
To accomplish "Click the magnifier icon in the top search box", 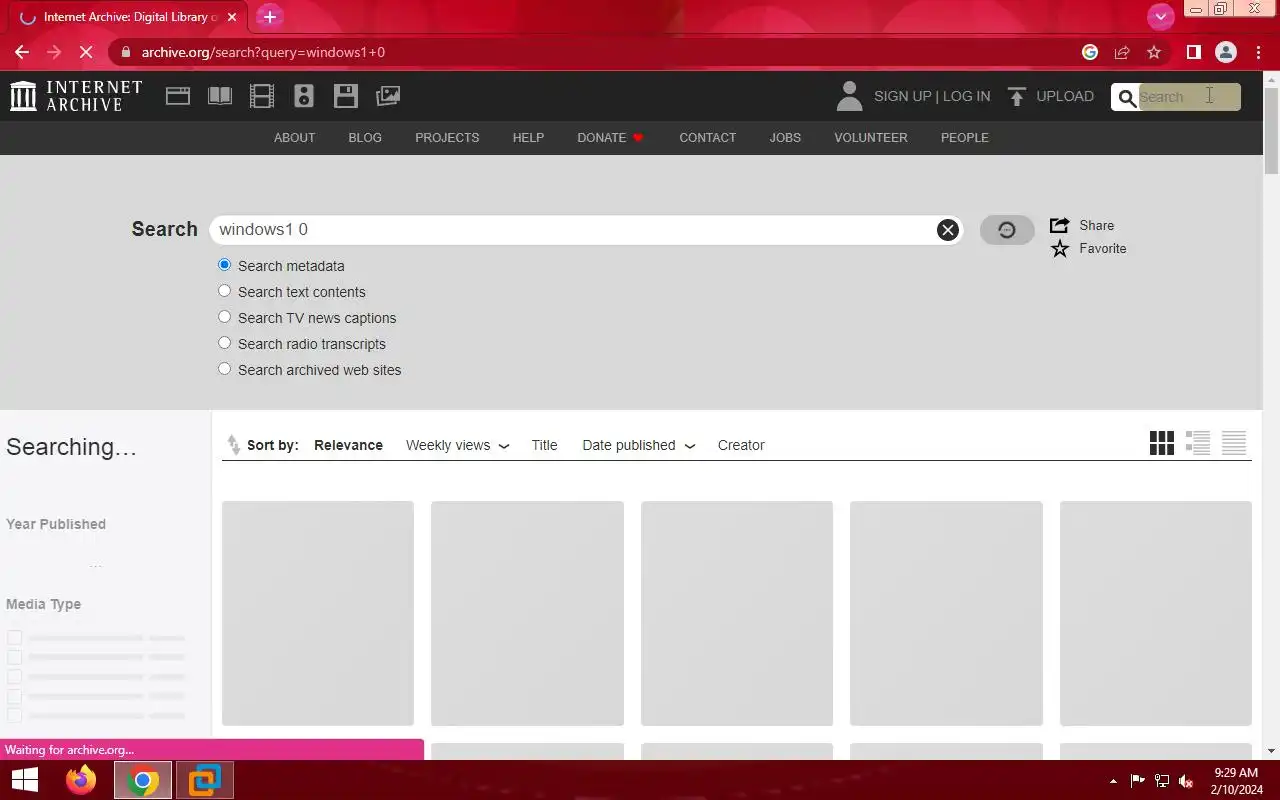I will [x=1127, y=97].
